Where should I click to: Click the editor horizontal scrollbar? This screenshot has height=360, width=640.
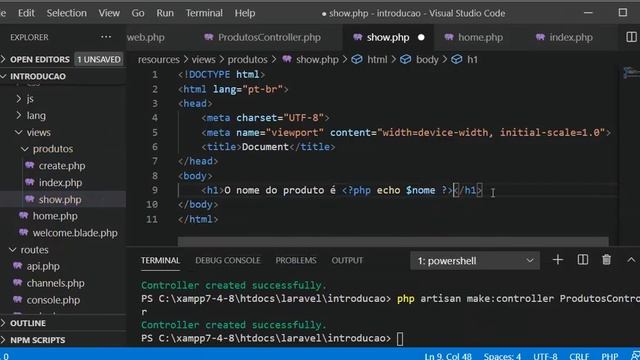click(x=393, y=242)
